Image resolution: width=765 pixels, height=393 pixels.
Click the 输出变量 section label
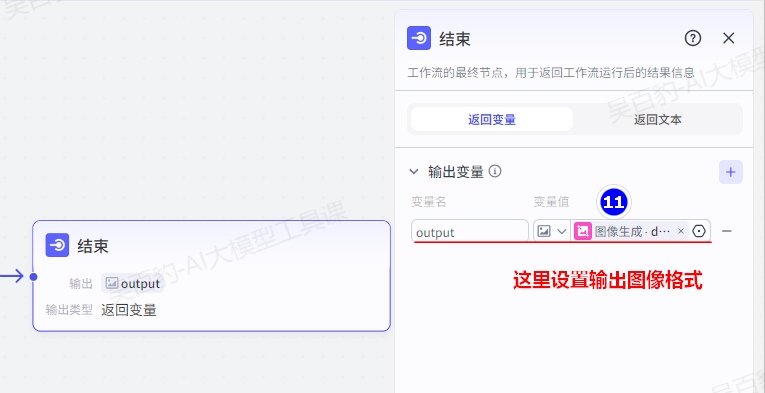point(456,172)
